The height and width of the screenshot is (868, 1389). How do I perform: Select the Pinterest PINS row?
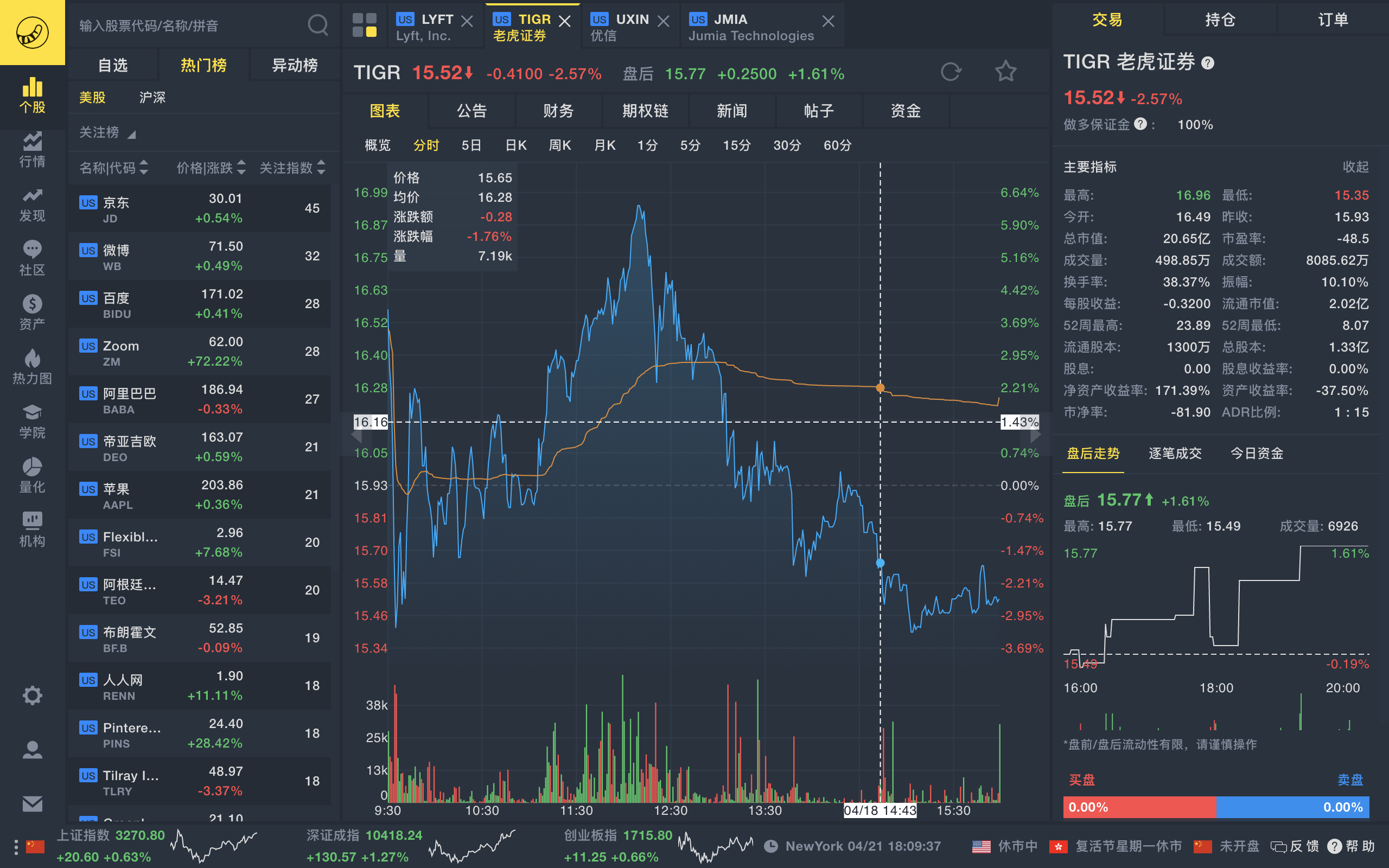click(x=200, y=733)
